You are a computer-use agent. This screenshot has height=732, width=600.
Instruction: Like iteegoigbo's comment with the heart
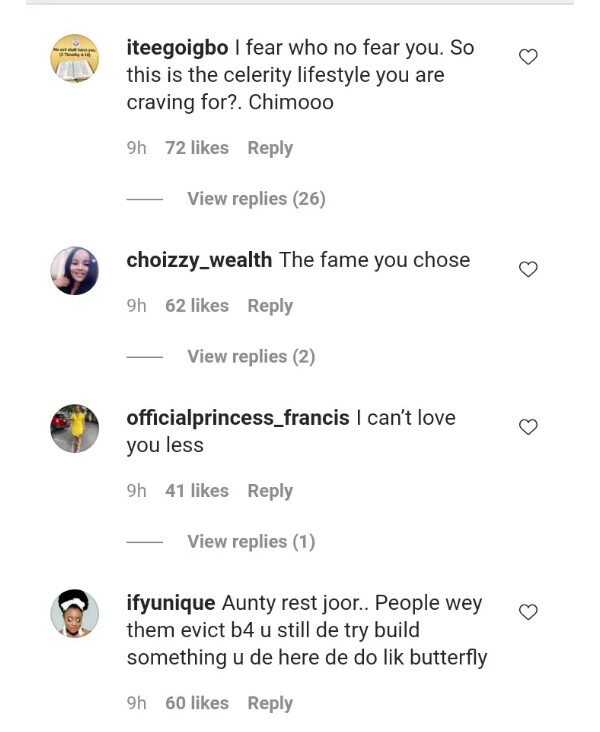pos(528,58)
